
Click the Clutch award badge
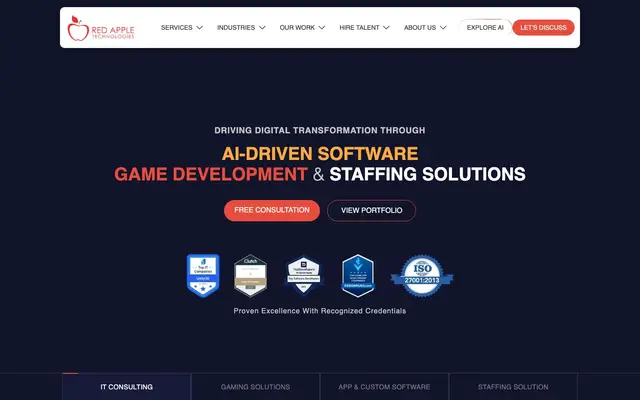[250, 276]
